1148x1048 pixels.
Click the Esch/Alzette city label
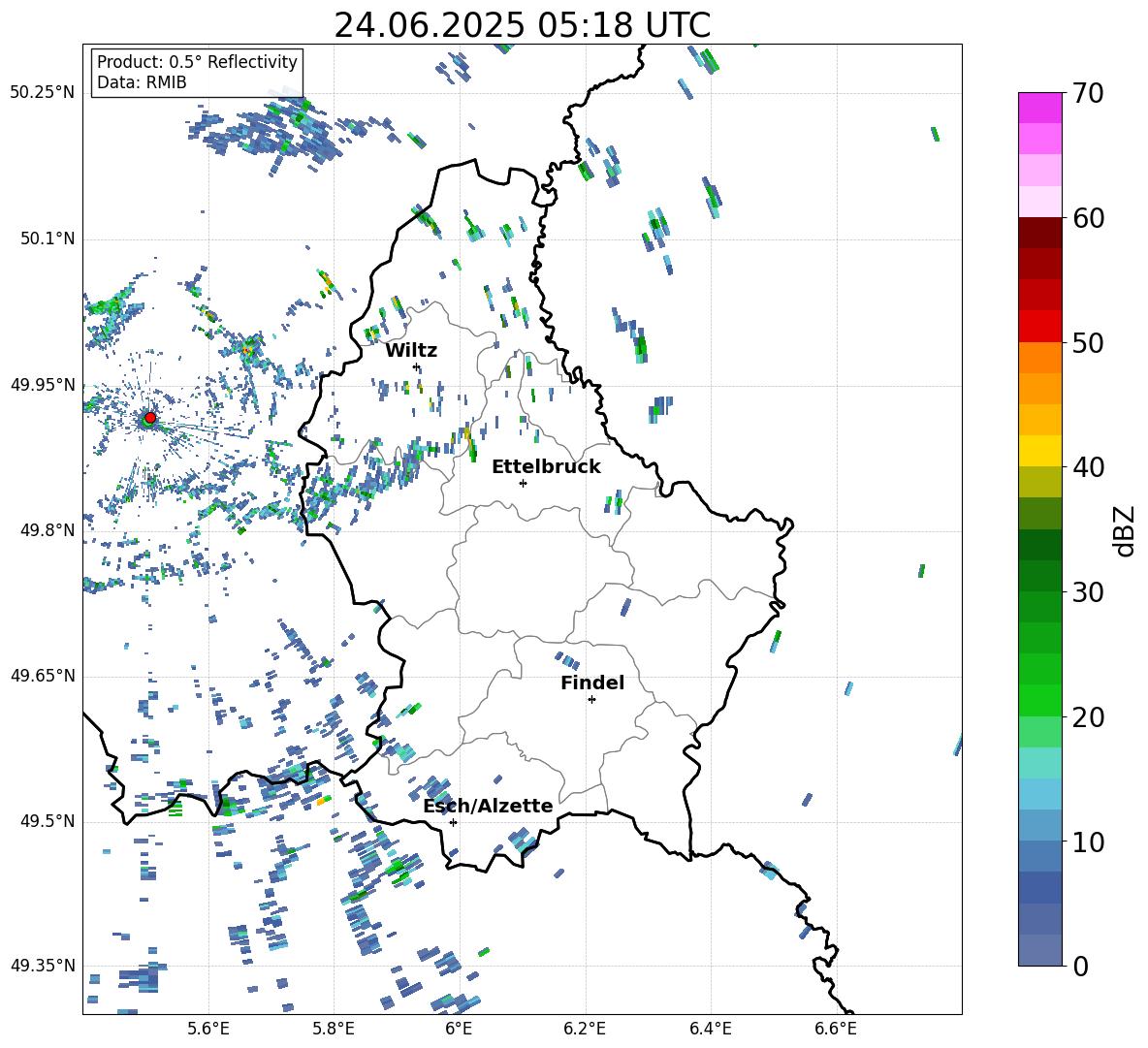pyautogui.click(x=488, y=806)
